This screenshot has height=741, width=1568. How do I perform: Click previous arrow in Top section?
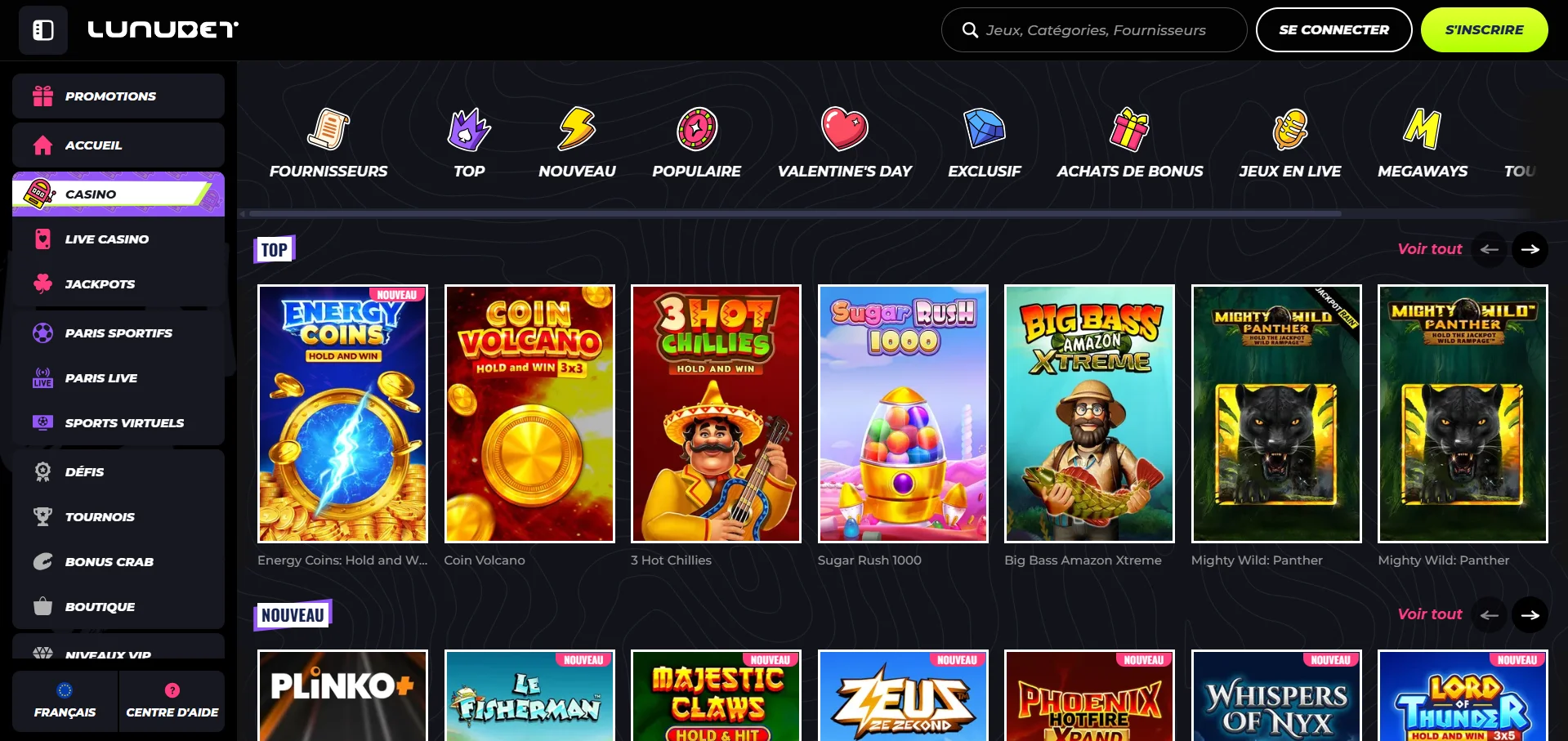1490,250
